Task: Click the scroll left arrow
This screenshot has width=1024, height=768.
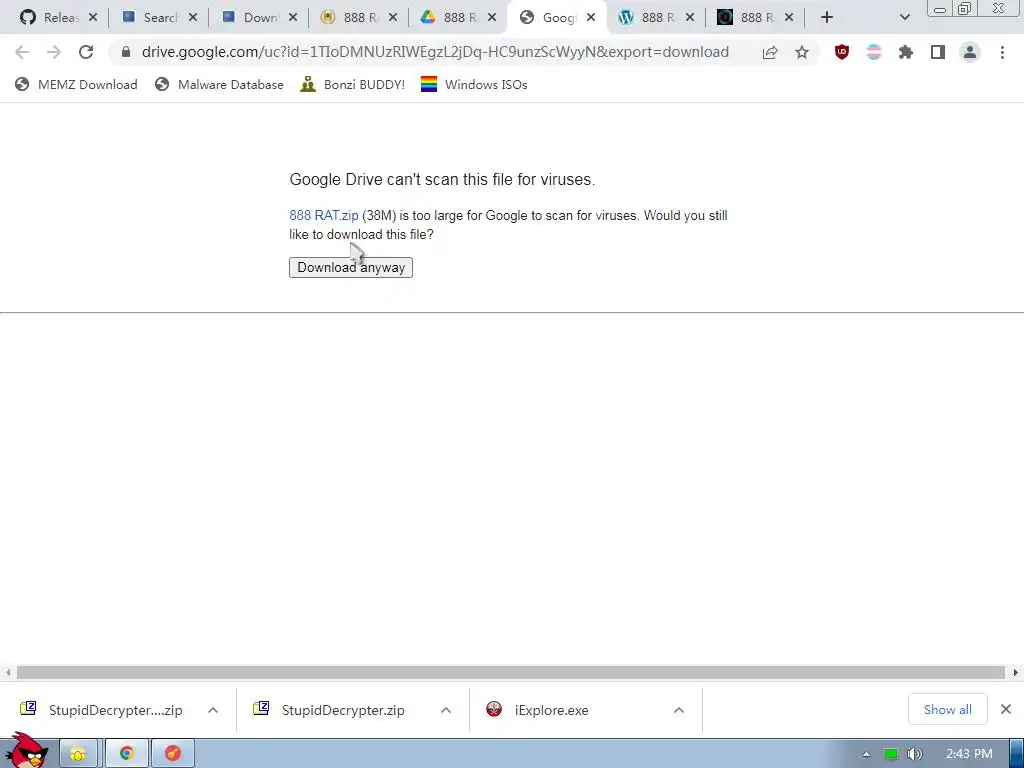Action: [x=7, y=672]
